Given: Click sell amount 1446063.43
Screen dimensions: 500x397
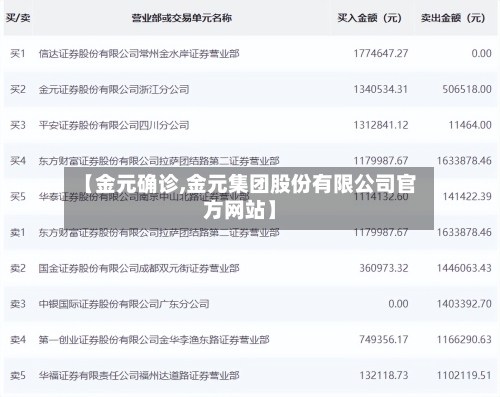Looking at the screenshot, I should pos(464,268).
